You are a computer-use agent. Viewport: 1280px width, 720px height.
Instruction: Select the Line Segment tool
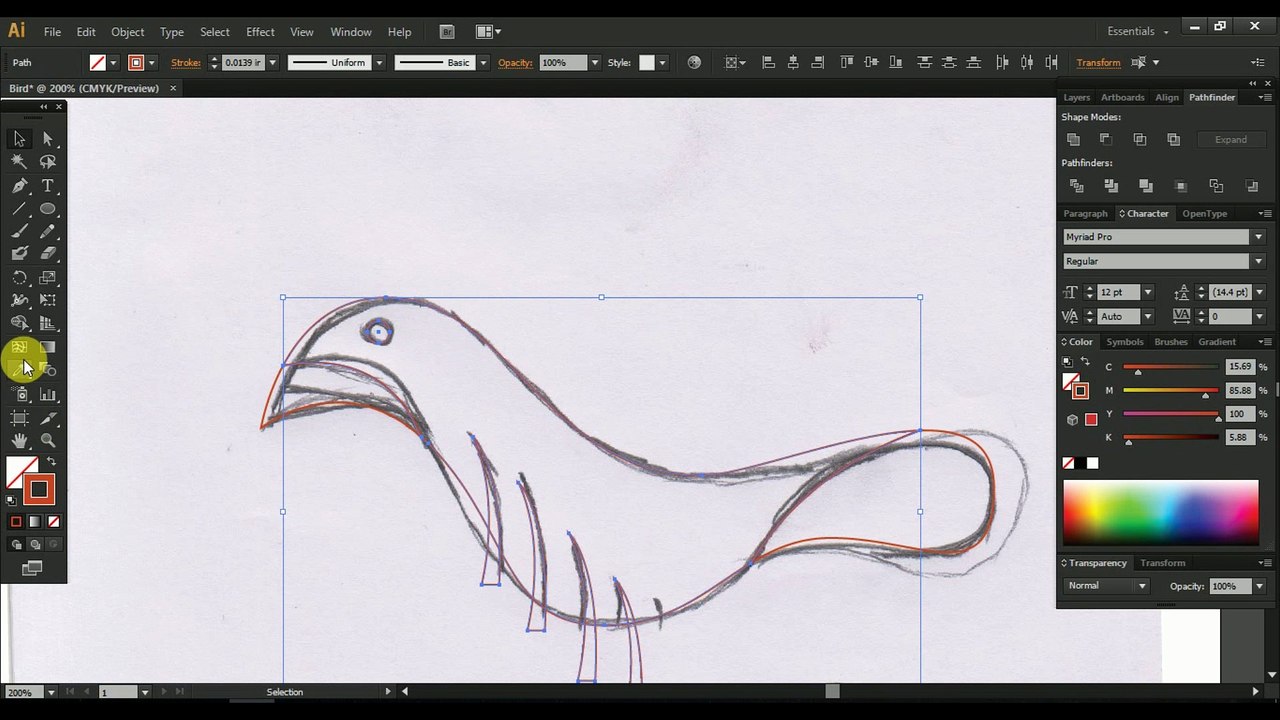[x=19, y=209]
